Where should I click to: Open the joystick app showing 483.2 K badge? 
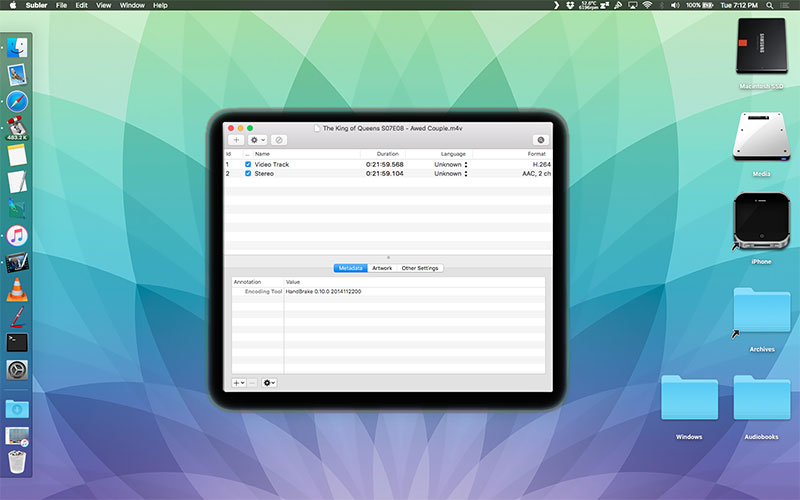17,128
